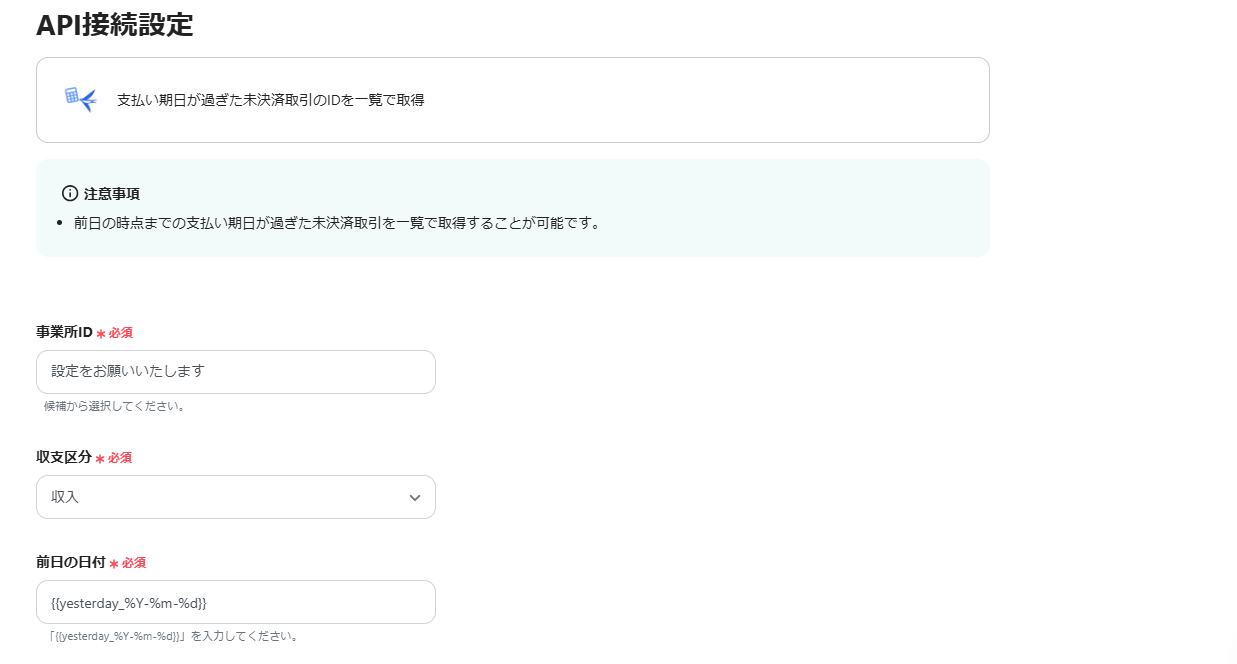This screenshot has height=664, width=1237.
Task: Click the 必須 marker next to 事業所ID
Action: click(115, 333)
